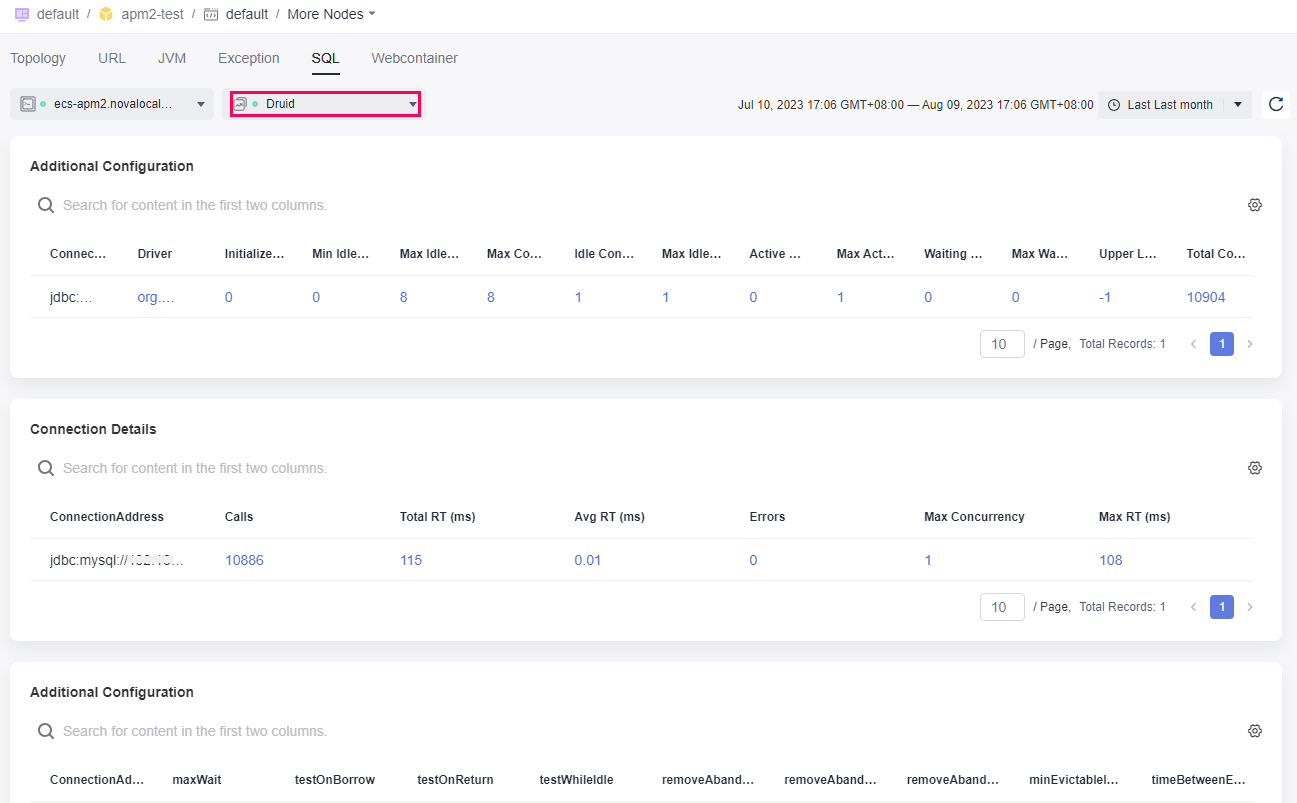Click Total Connections value 10904
The height and width of the screenshot is (803, 1297).
(x=1206, y=297)
